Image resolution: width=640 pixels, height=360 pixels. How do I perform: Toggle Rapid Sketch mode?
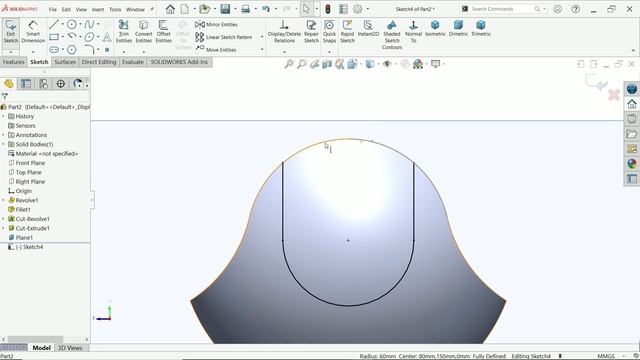point(347,31)
